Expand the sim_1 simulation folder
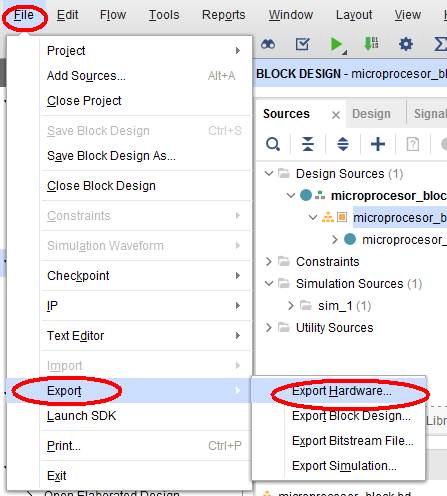Screen dimensions: 447x496 click(x=291, y=305)
